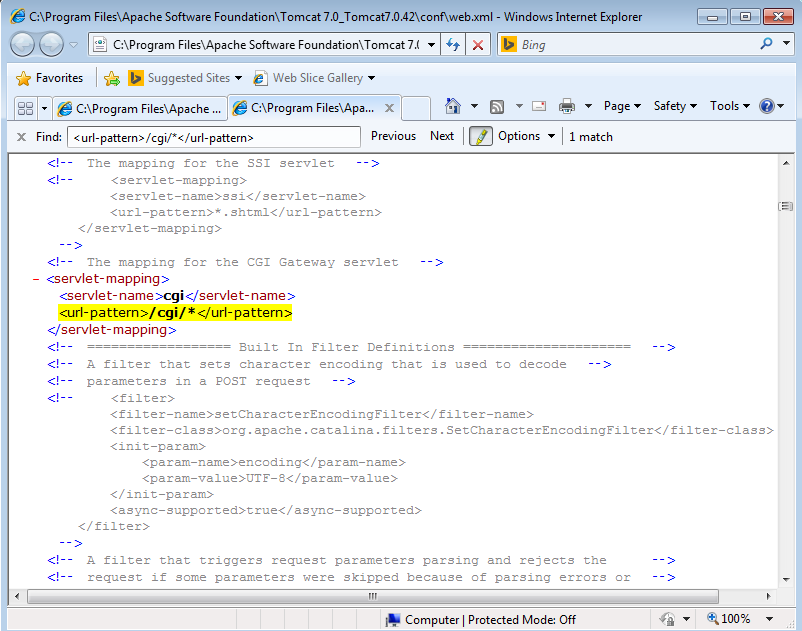
Task: Click the horizontal scrollbar right arrow
Action: point(768,596)
